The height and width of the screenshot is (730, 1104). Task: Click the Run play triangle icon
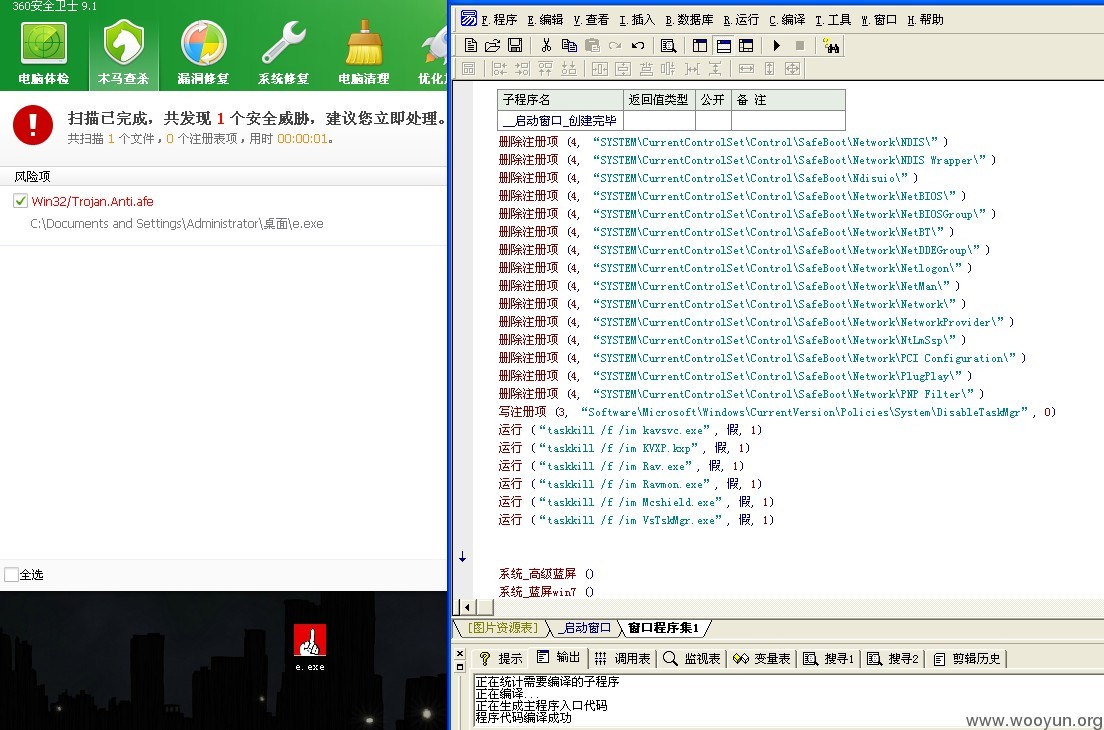pos(777,46)
